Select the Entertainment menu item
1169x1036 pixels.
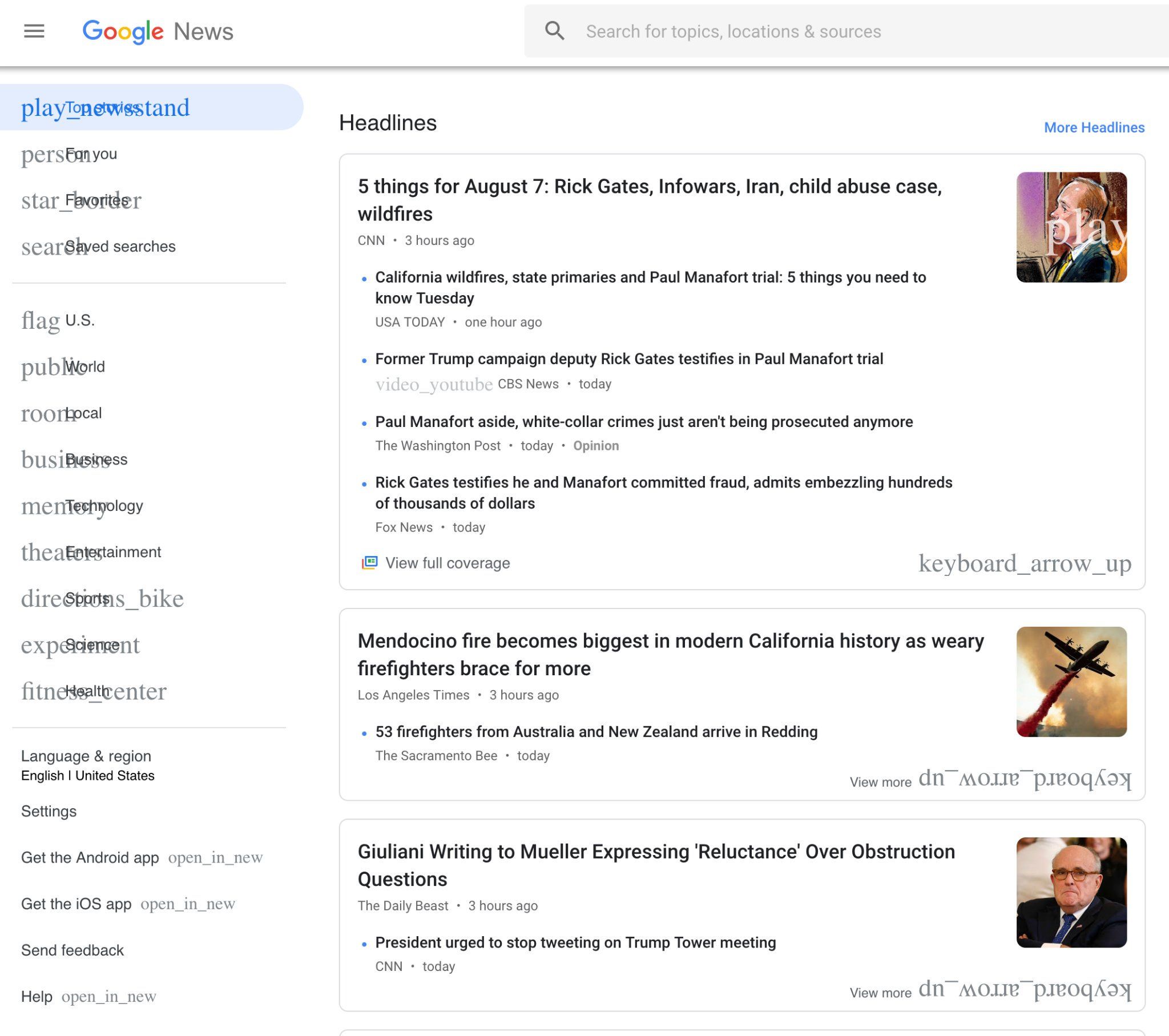coord(113,552)
